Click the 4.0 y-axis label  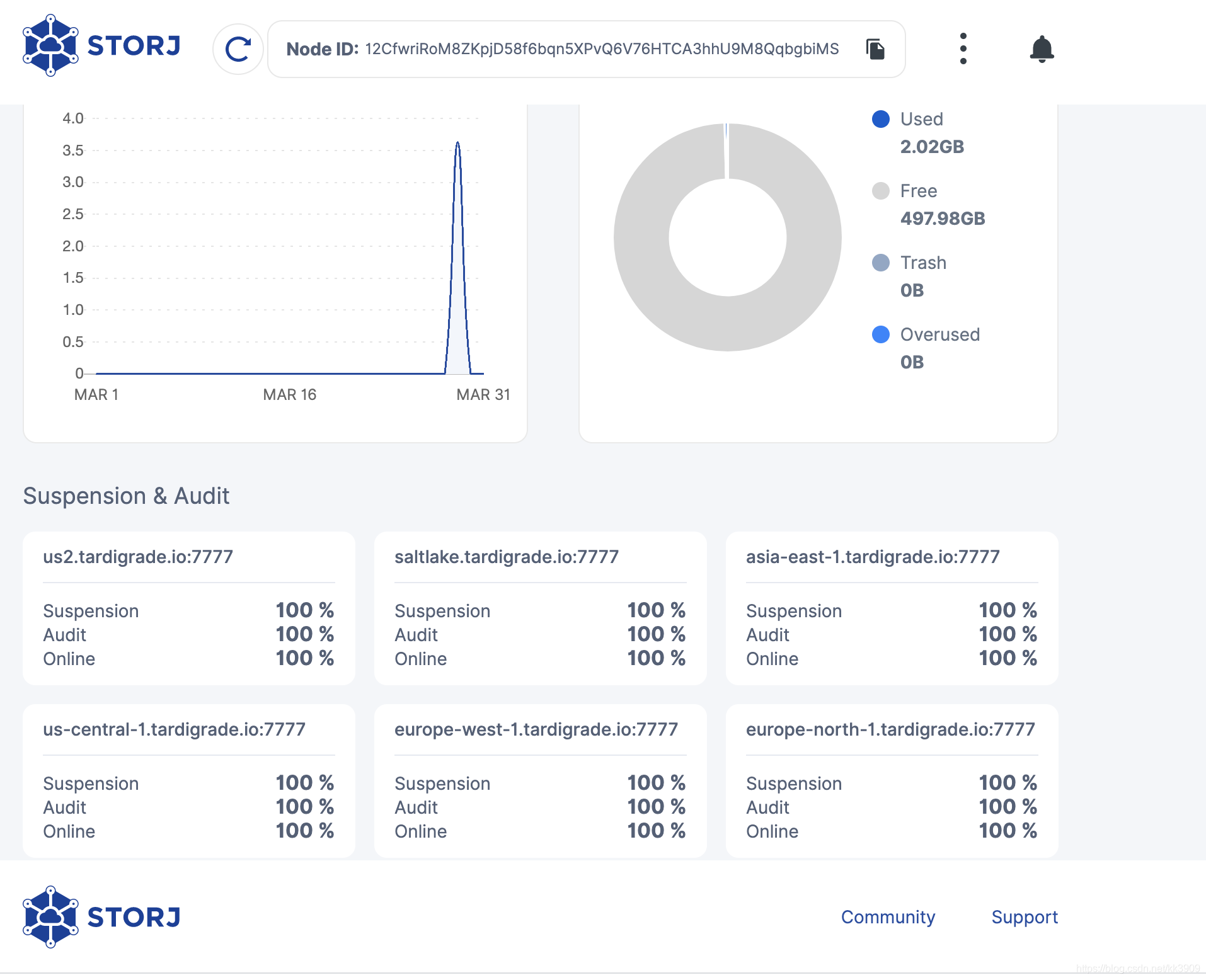[73, 118]
